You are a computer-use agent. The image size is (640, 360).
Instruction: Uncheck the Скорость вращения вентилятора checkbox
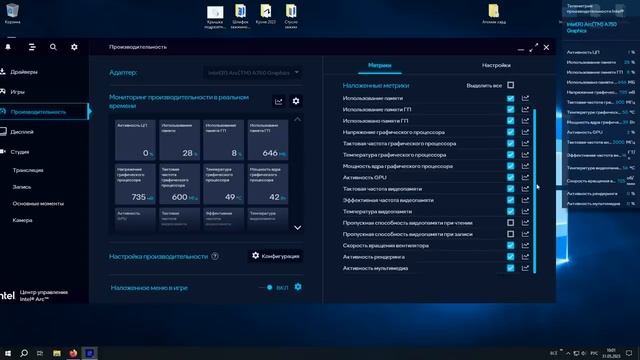point(510,245)
